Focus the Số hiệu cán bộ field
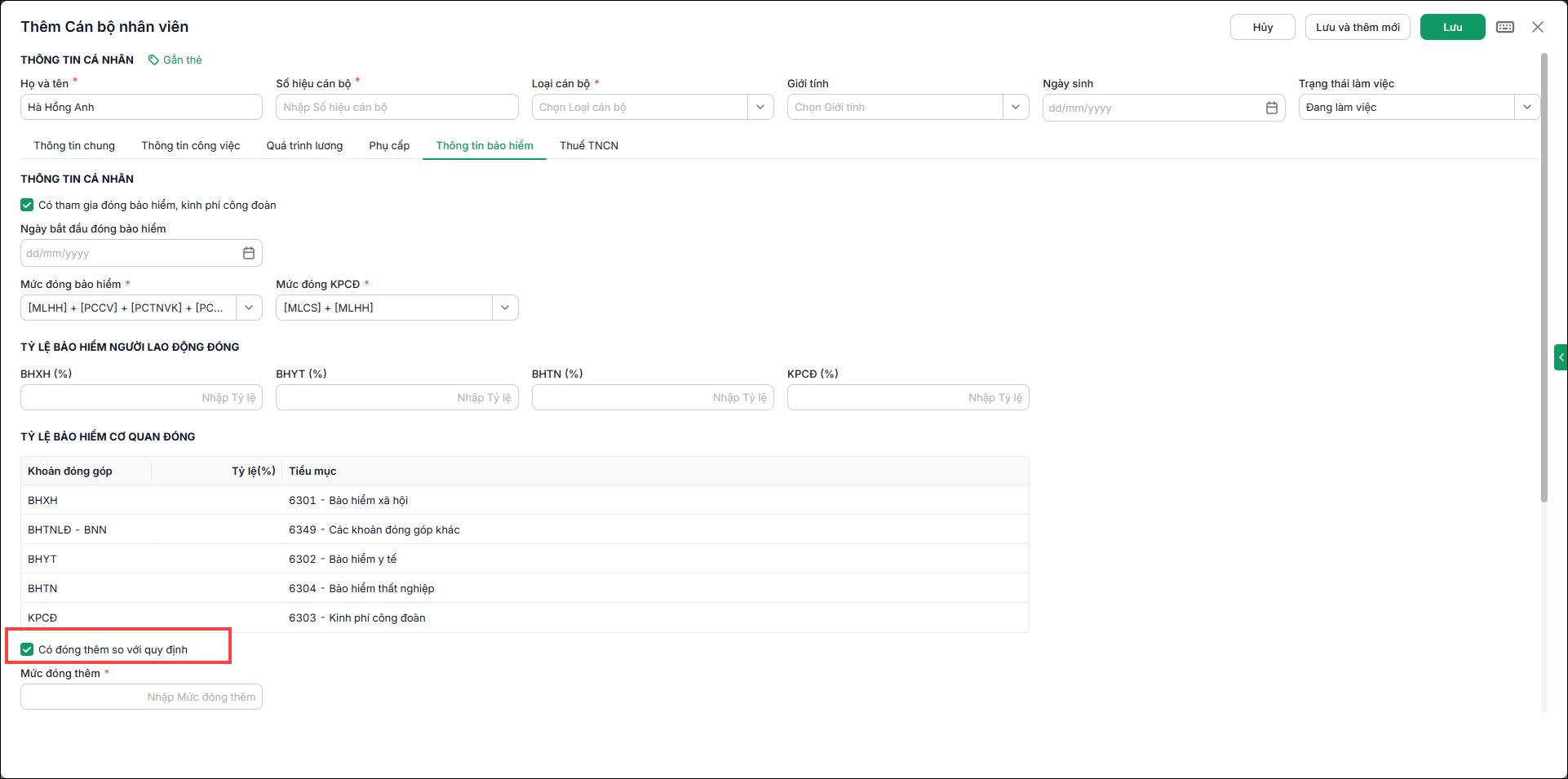The height and width of the screenshot is (779, 1568). point(397,107)
